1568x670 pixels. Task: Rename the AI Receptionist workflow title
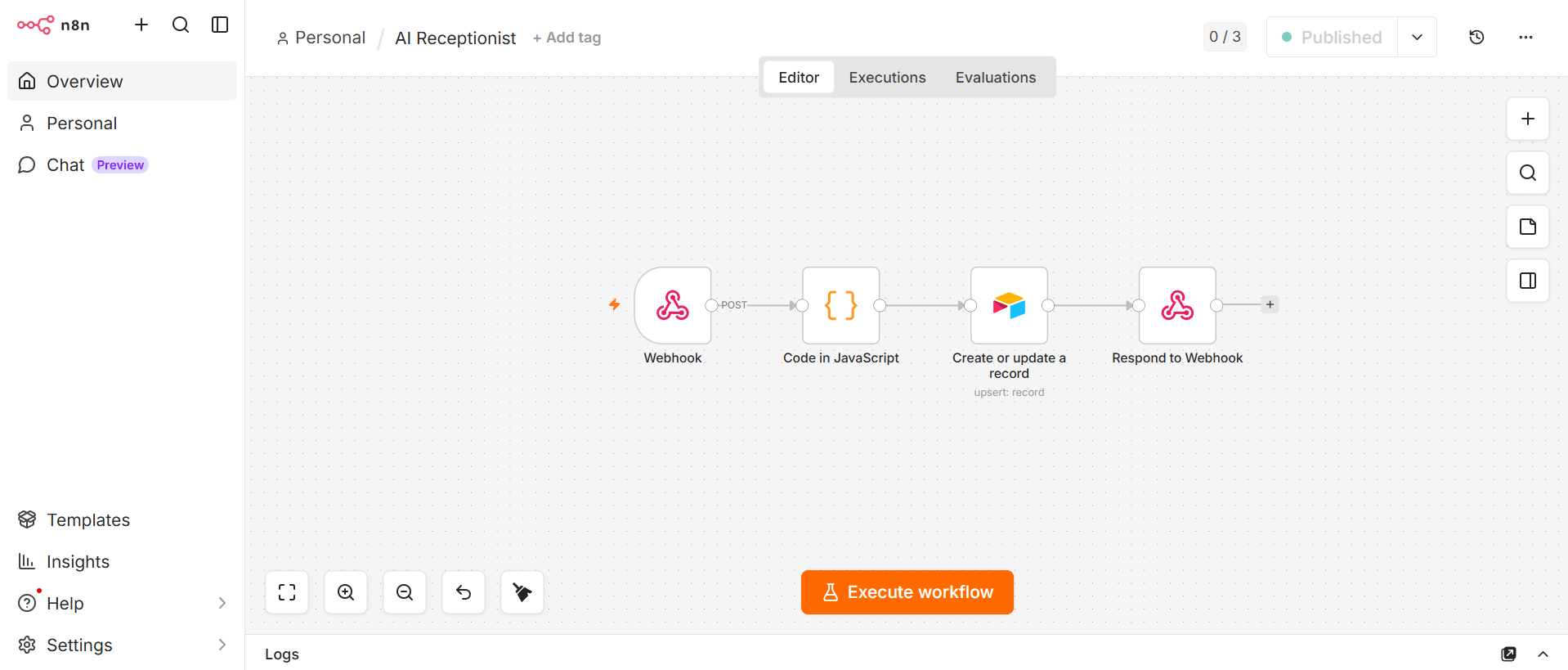point(455,38)
